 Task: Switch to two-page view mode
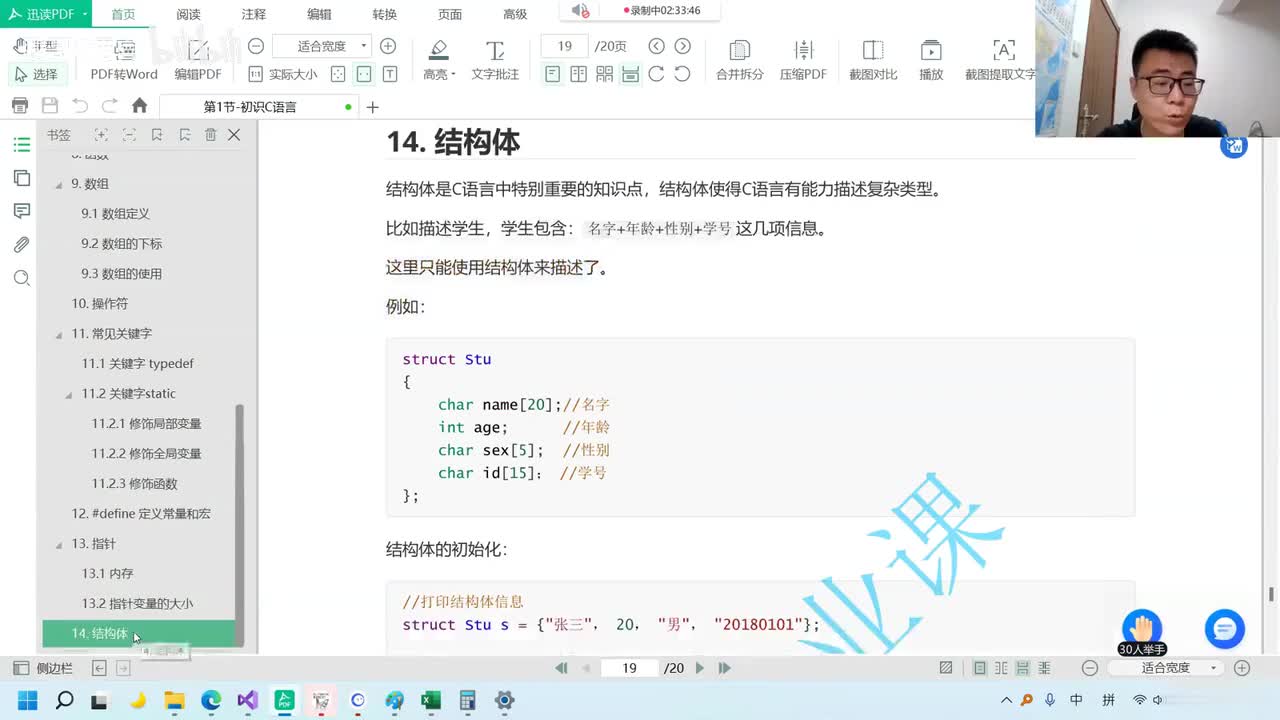(x=578, y=74)
